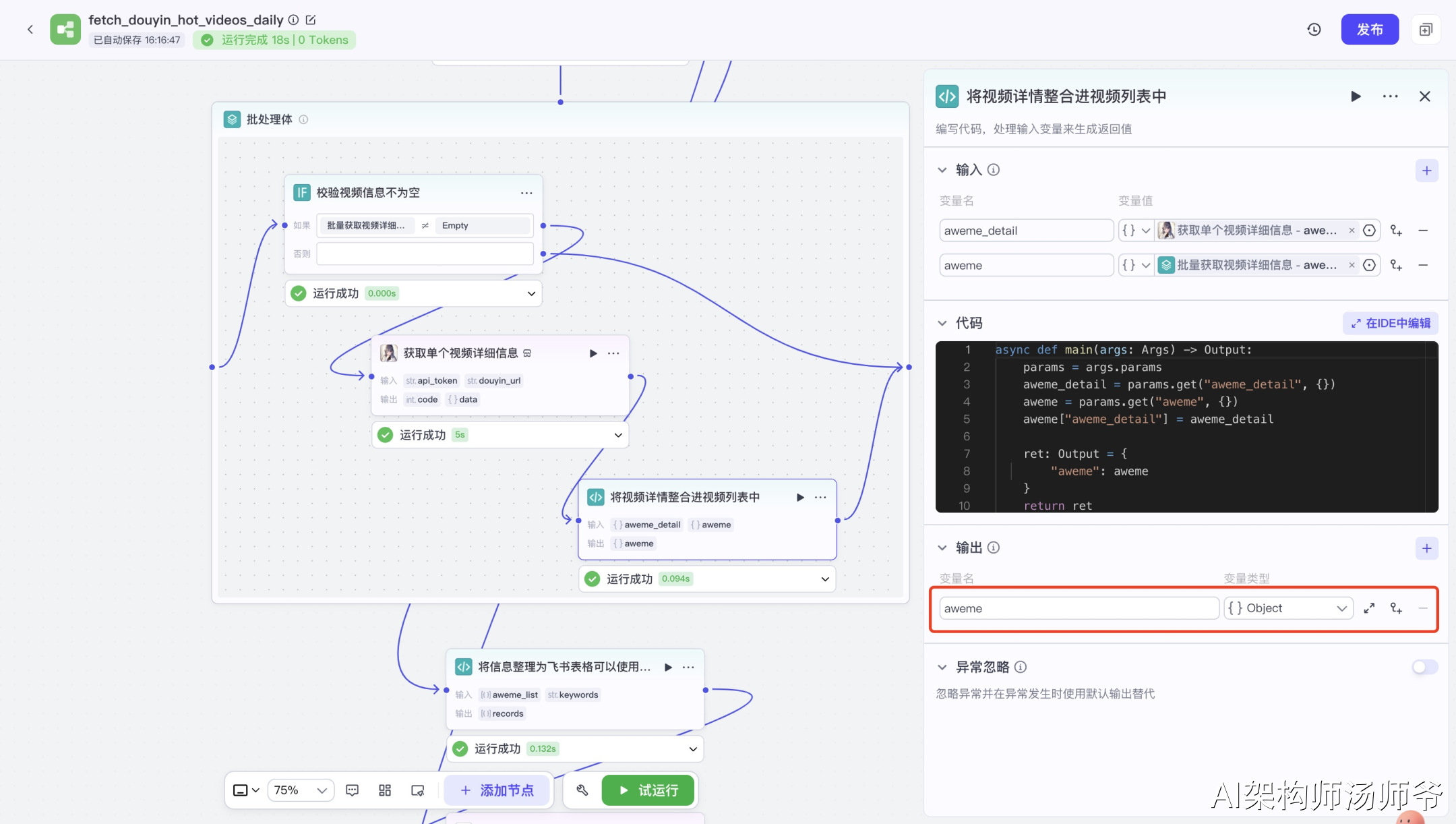The image size is (1456, 824).
Task: Click the aweme_detail variable name field
Action: [x=1025, y=231]
